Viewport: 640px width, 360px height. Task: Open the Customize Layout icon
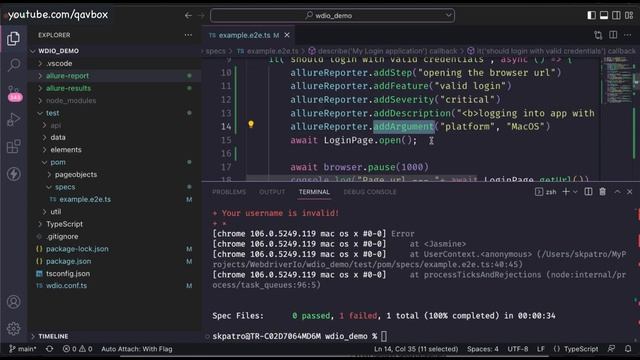point(629,16)
